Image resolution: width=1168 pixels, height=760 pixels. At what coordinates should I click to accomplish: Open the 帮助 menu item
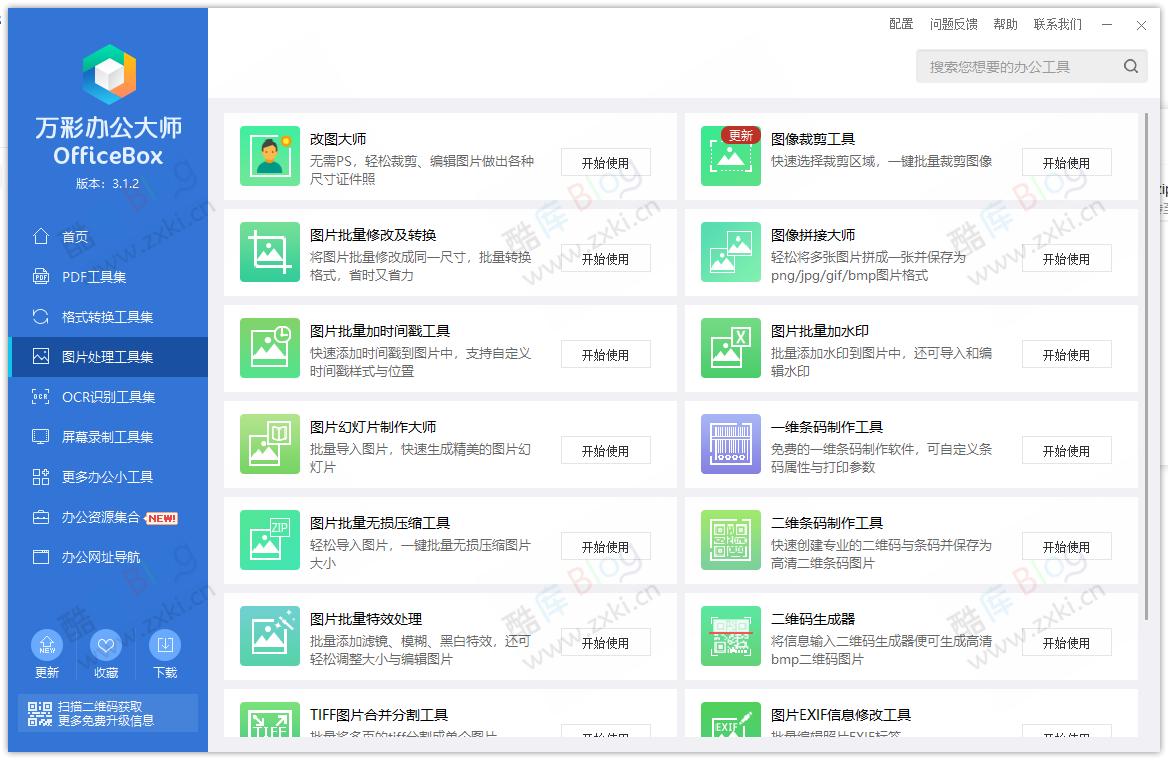1005,24
